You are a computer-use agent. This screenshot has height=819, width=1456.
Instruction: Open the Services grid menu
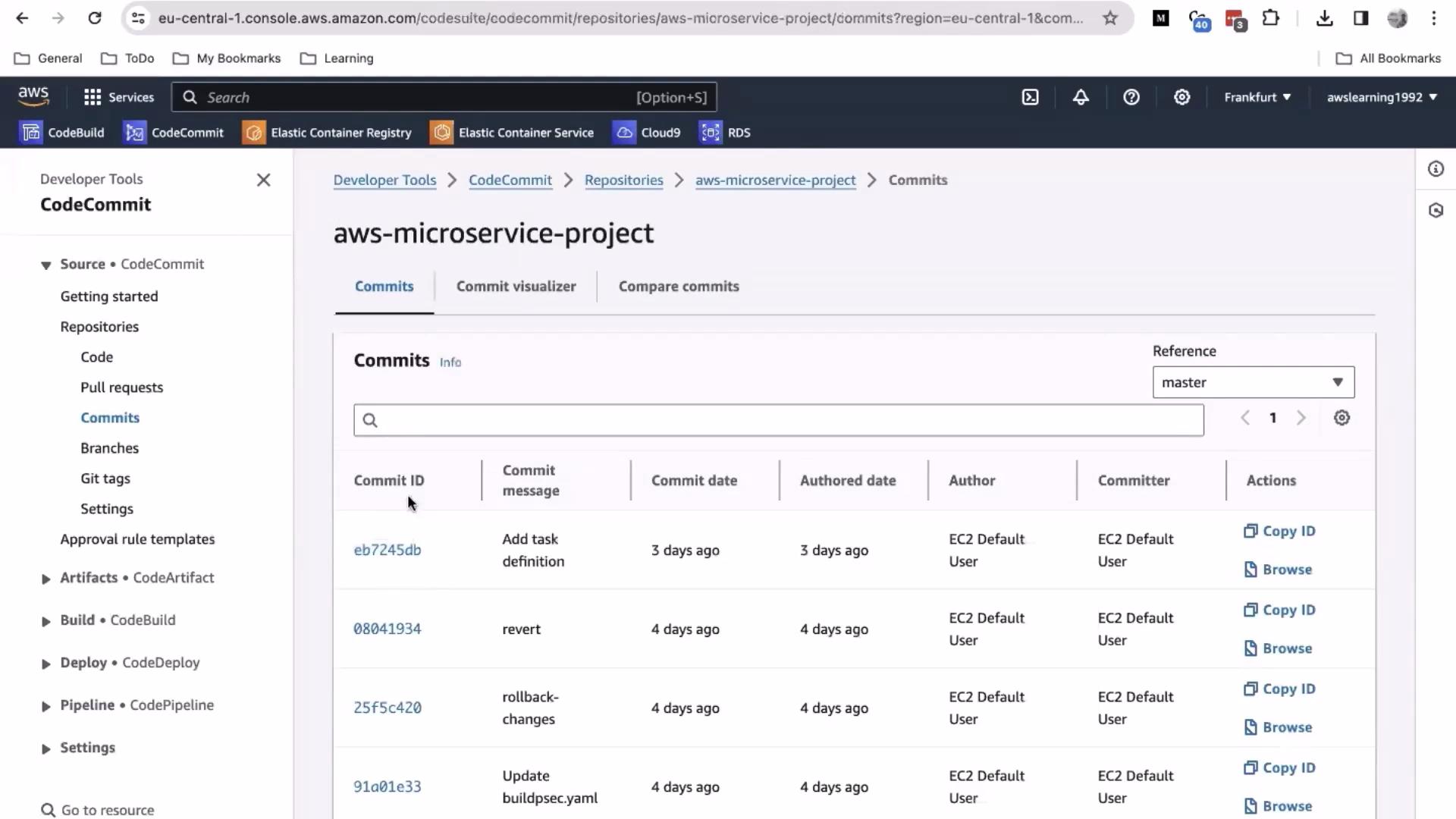(x=119, y=97)
